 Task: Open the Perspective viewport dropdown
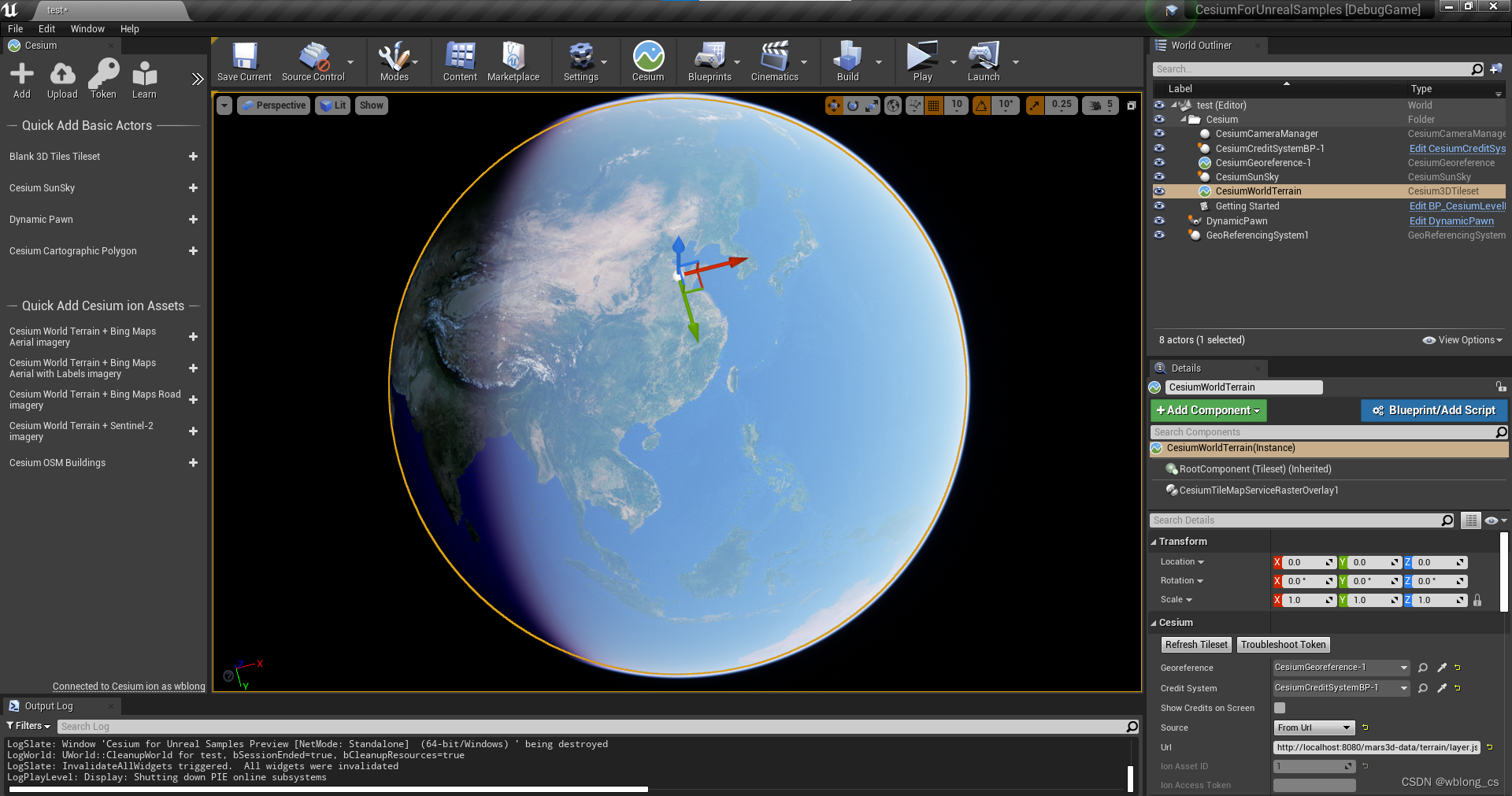tap(273, 105)
